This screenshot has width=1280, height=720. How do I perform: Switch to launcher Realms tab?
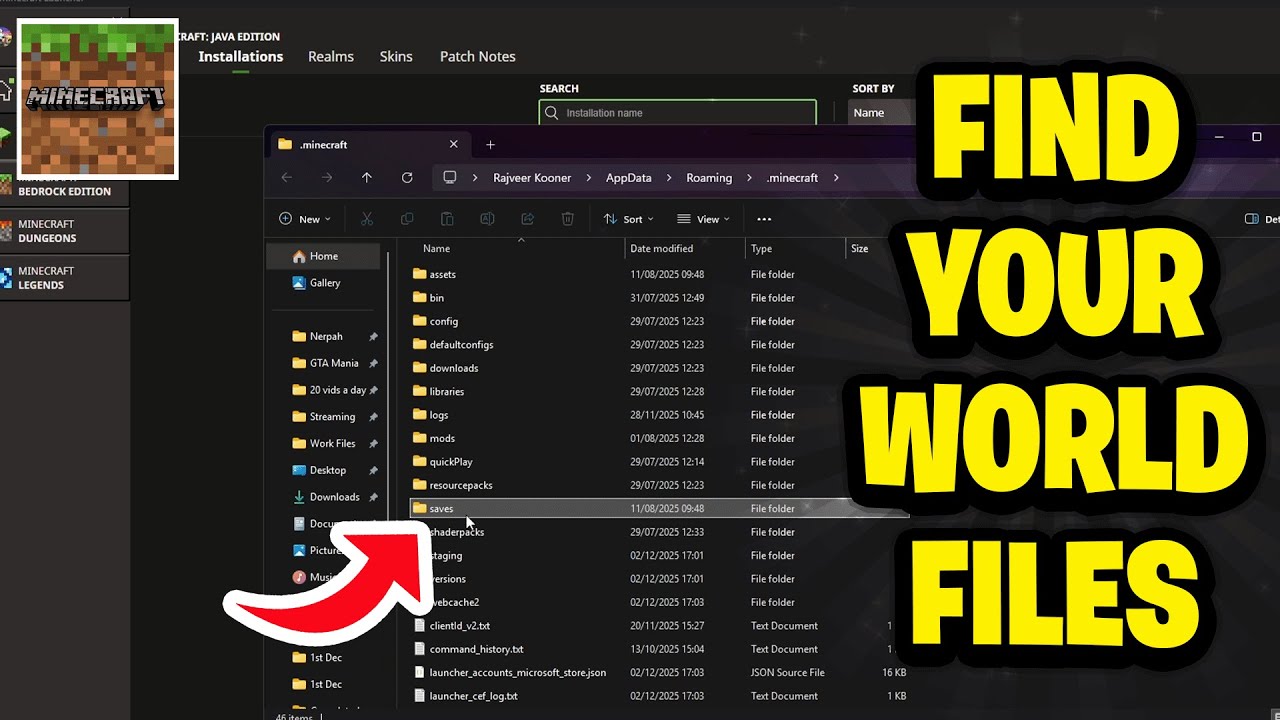(x=331, y=56)
